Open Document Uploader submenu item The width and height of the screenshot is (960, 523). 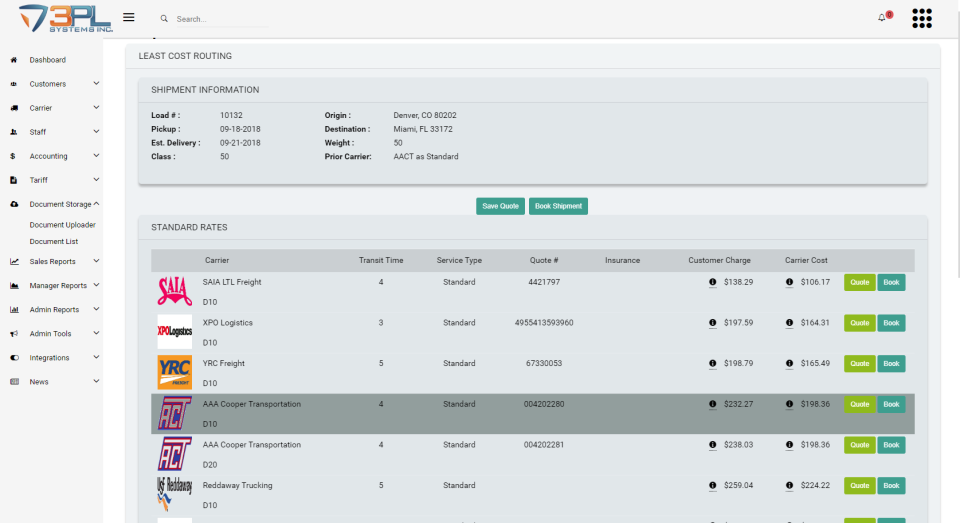pyautogui.click(x=62, y=225)
